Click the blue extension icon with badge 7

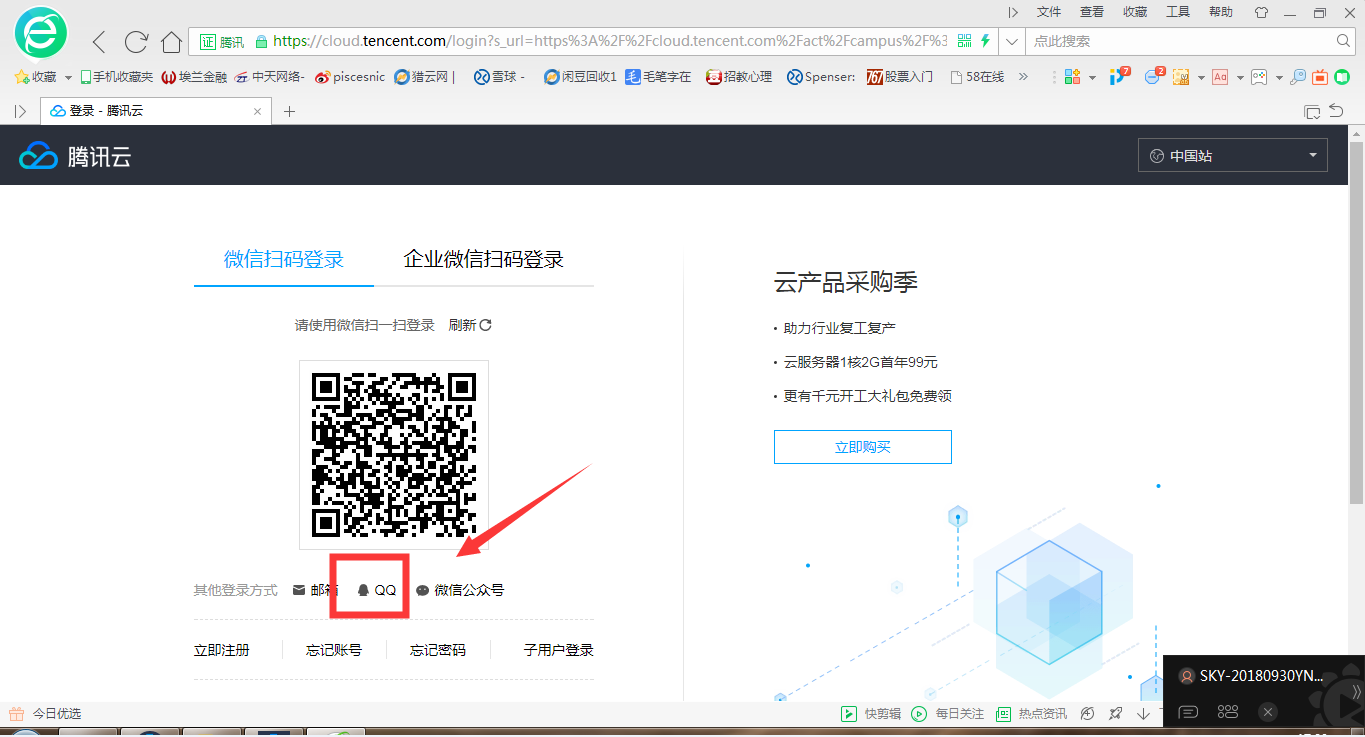click(1120, 76)
